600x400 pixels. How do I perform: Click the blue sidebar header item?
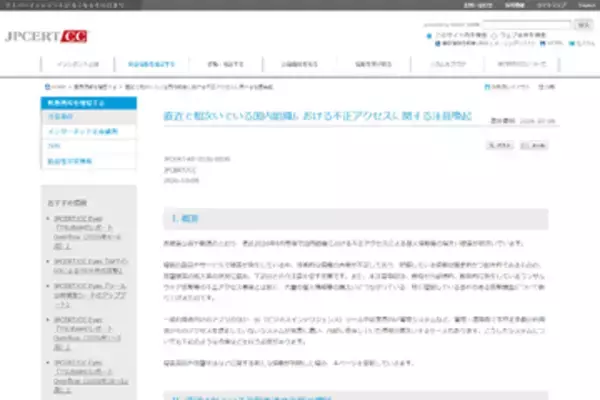(89, 103)
